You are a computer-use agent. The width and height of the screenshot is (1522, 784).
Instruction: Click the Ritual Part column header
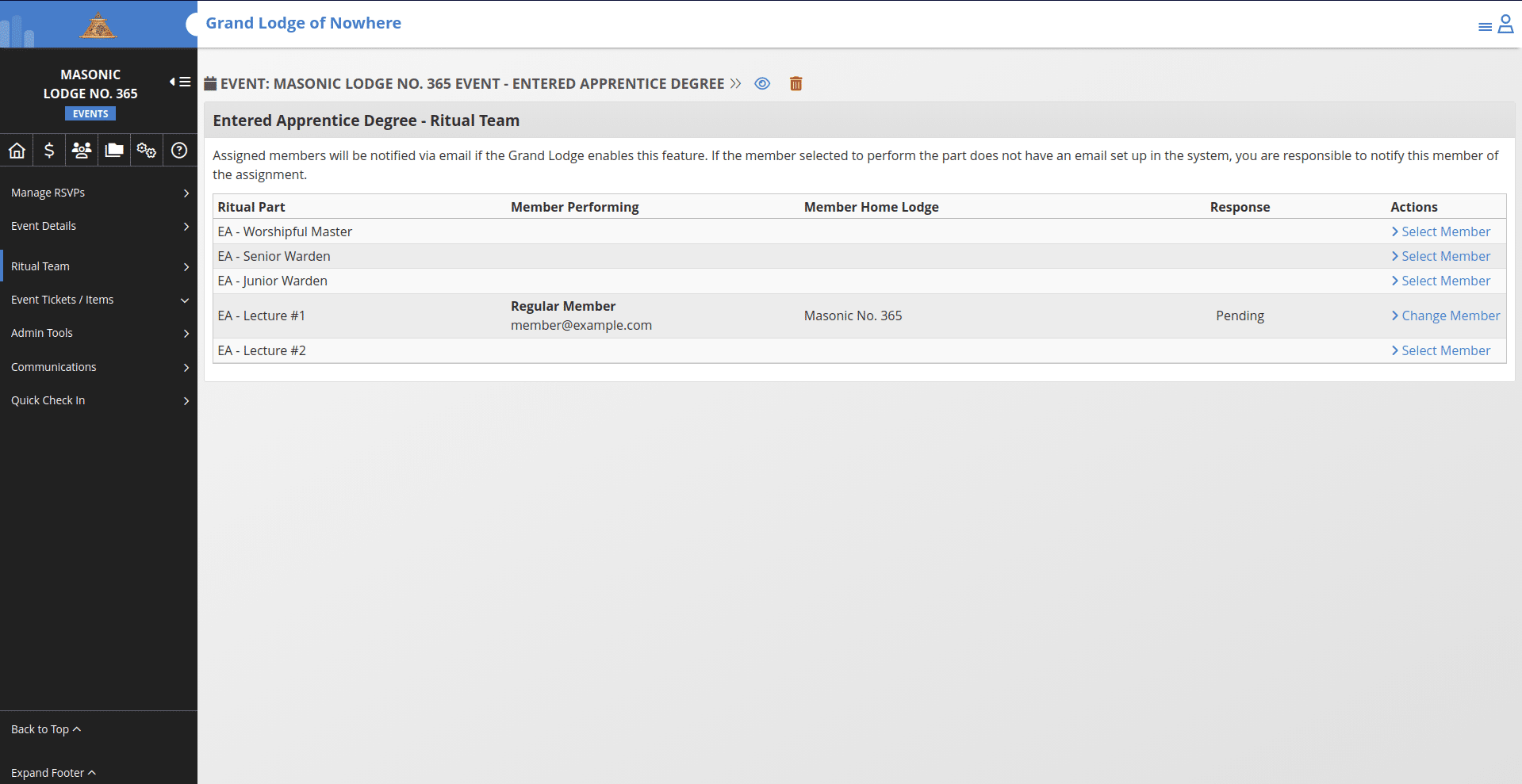click(x=251, y=207)
